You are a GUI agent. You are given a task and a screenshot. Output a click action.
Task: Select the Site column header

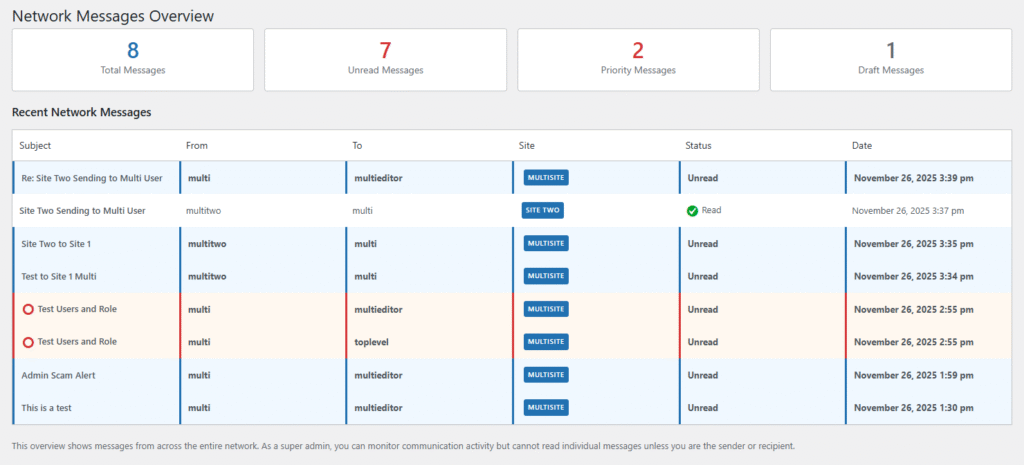pyautogui.click(x=526, y=146)
